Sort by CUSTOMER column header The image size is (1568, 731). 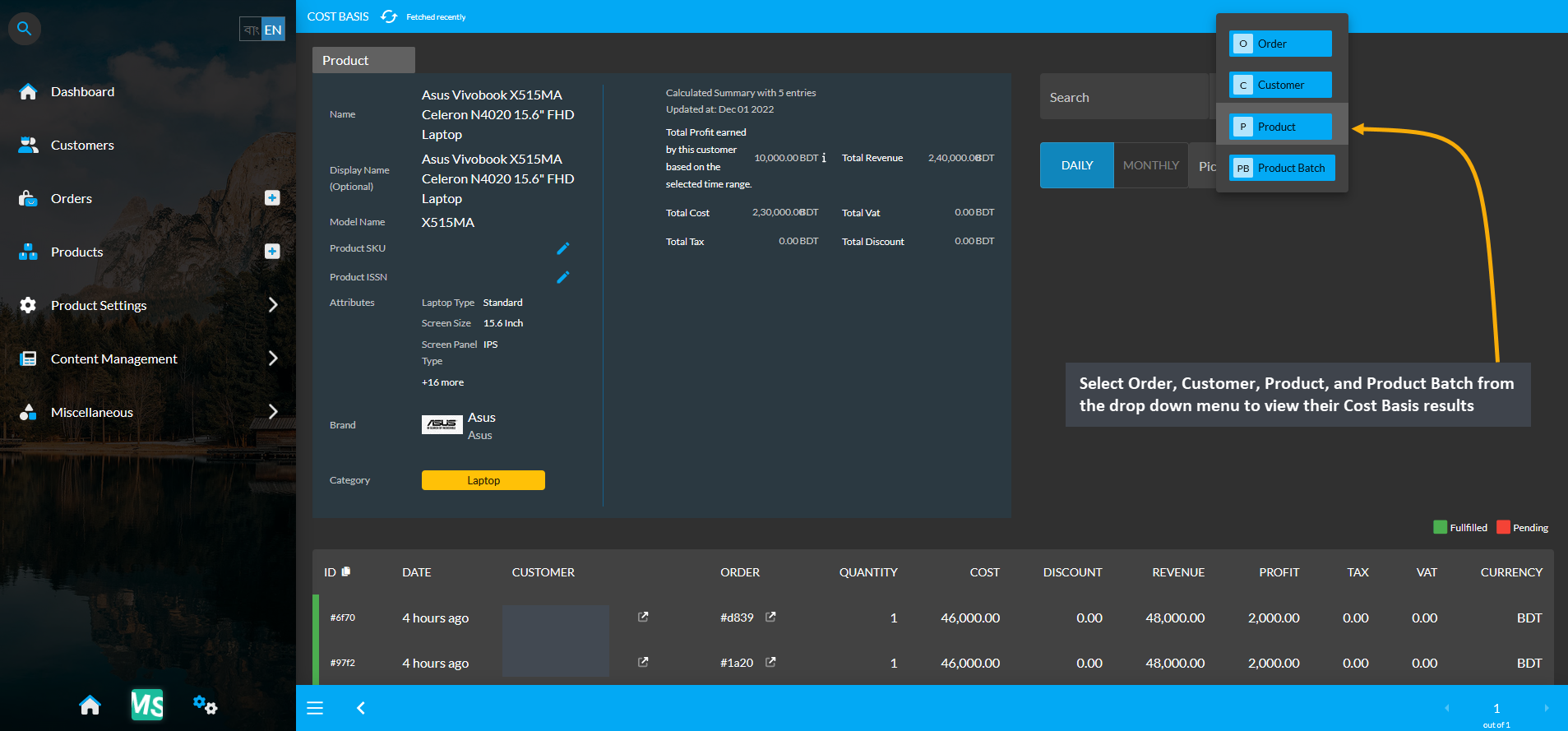click(x=543, y=572)
